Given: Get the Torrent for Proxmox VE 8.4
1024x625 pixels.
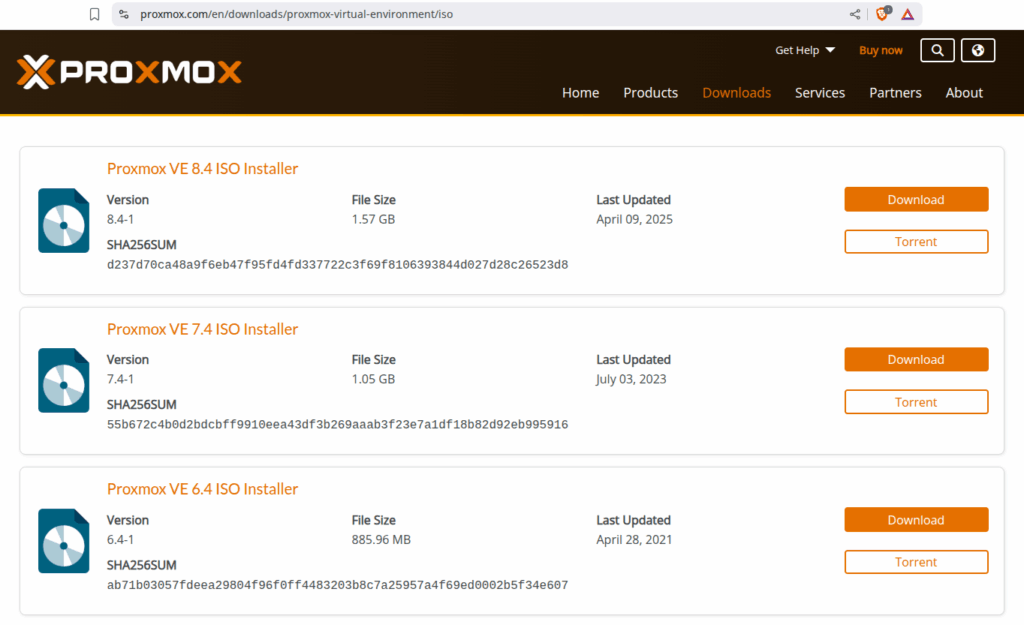Looking at the screenshot, I should 916,242.
